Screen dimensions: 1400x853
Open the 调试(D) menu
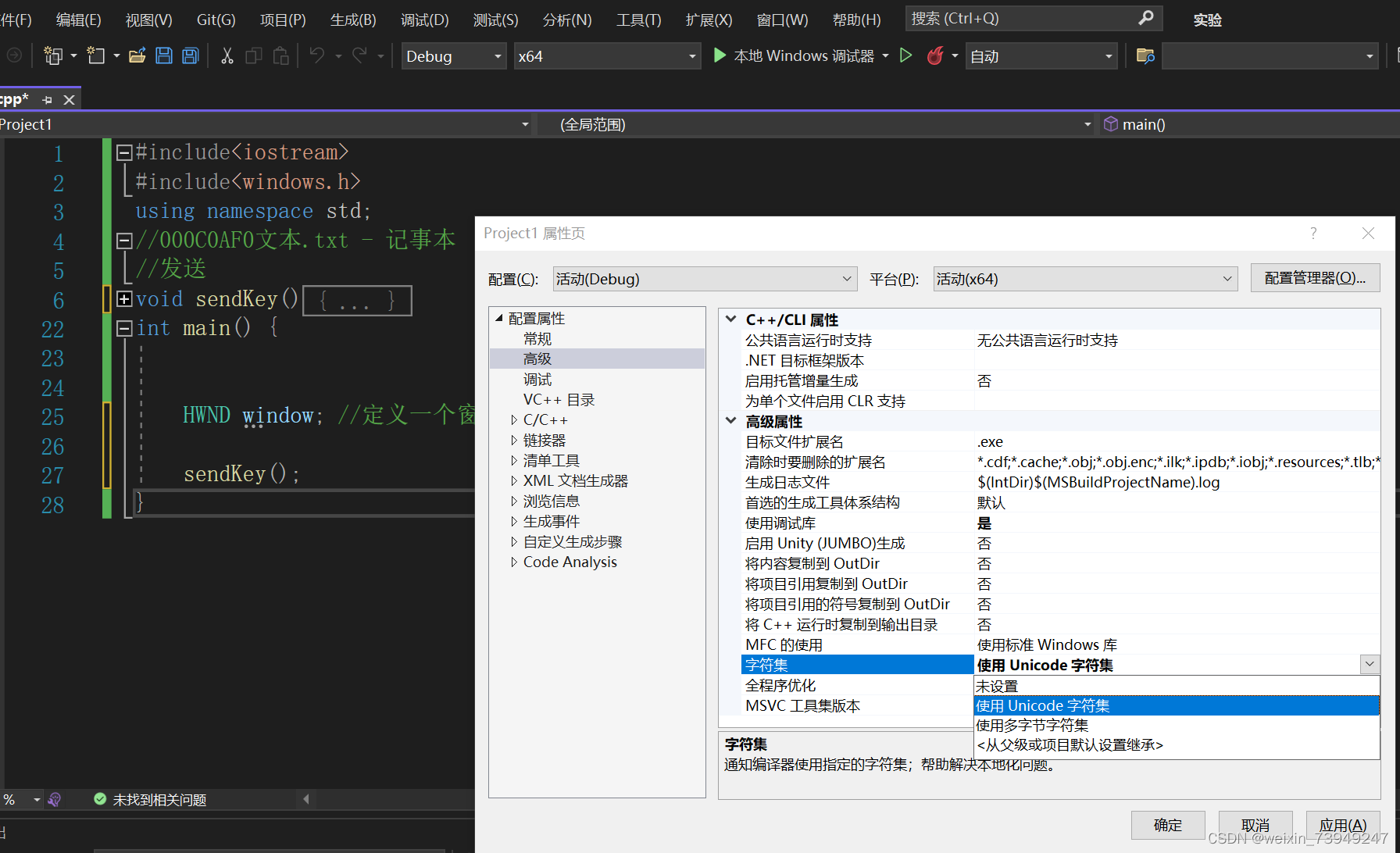[x=424, y=20]
